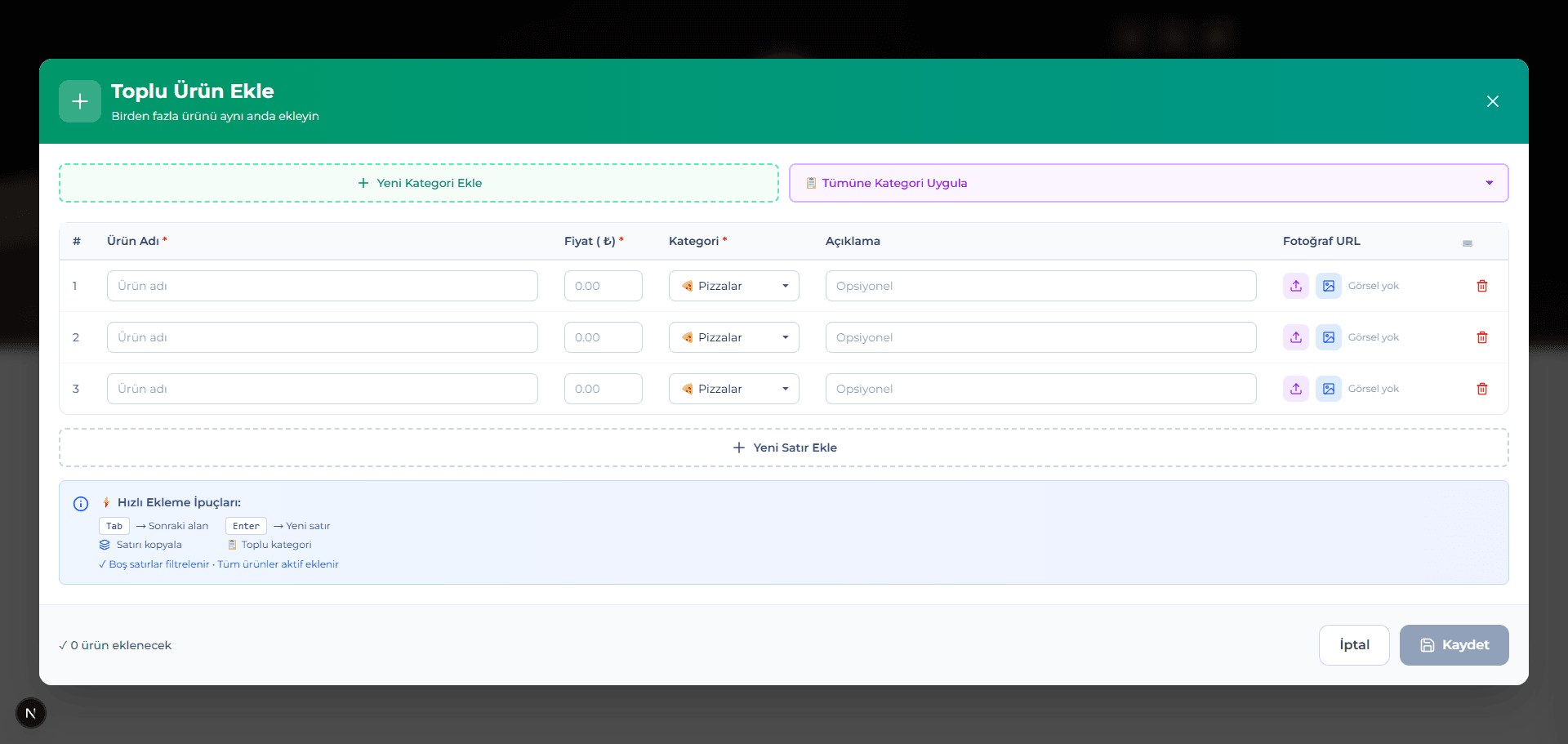Add a row with Yeni Satır Ekle
1568x744 pixels.
[x=784, y=448]
